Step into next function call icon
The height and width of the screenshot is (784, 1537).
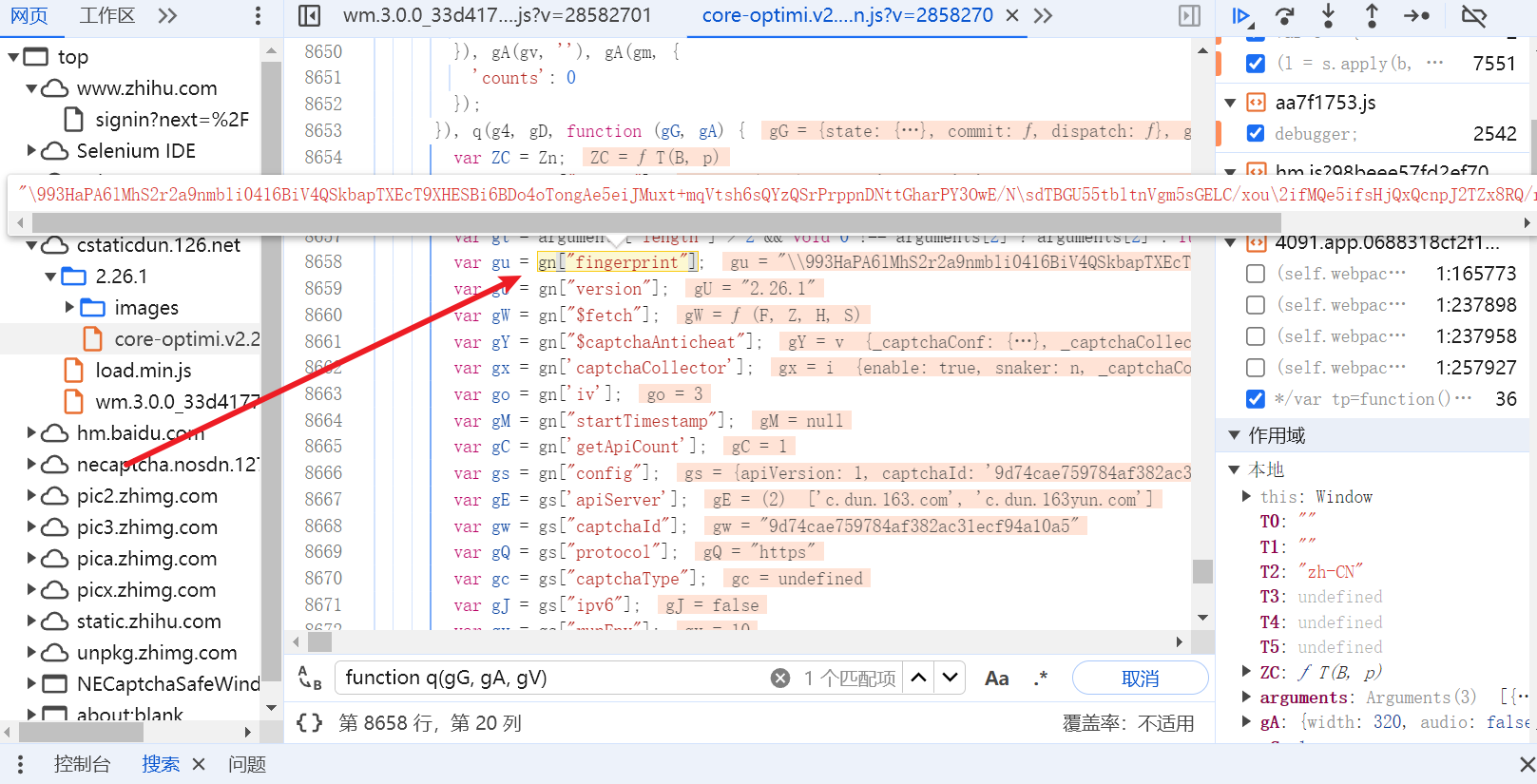[x=1329, y=15]
